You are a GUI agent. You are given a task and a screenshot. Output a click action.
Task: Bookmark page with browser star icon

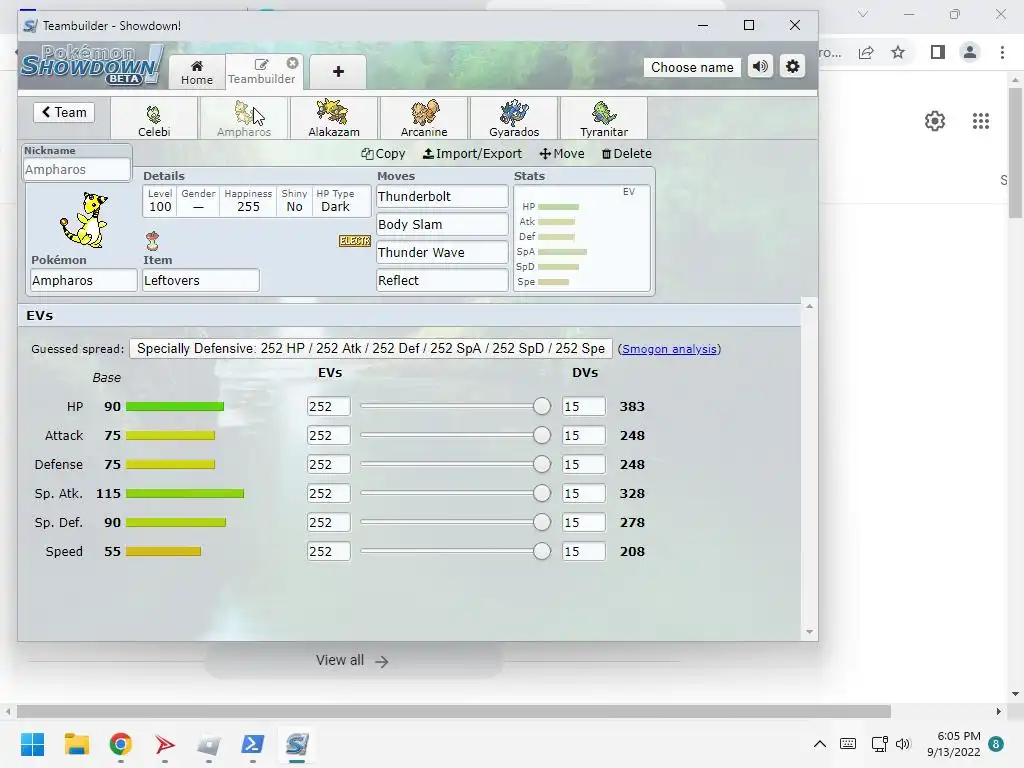(898, 52)
